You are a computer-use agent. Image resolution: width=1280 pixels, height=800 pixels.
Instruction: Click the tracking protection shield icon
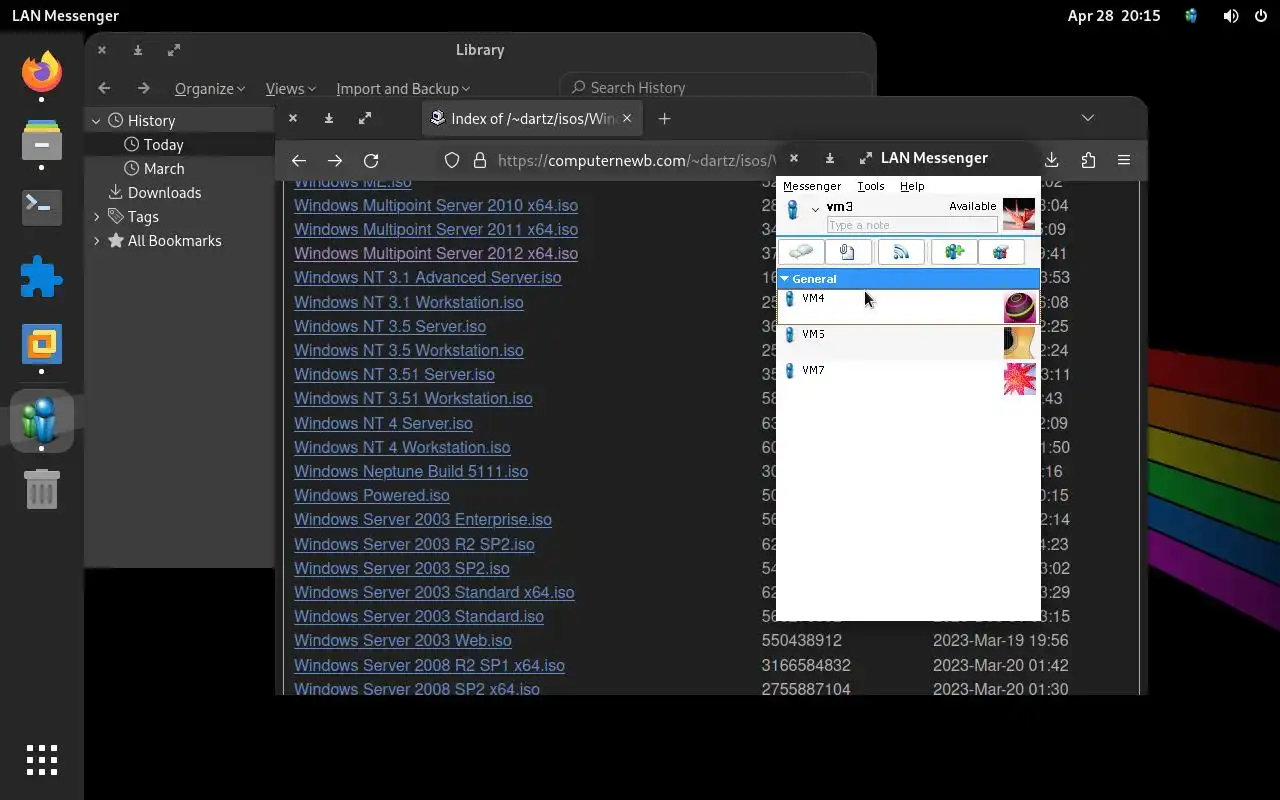point(452,160)
